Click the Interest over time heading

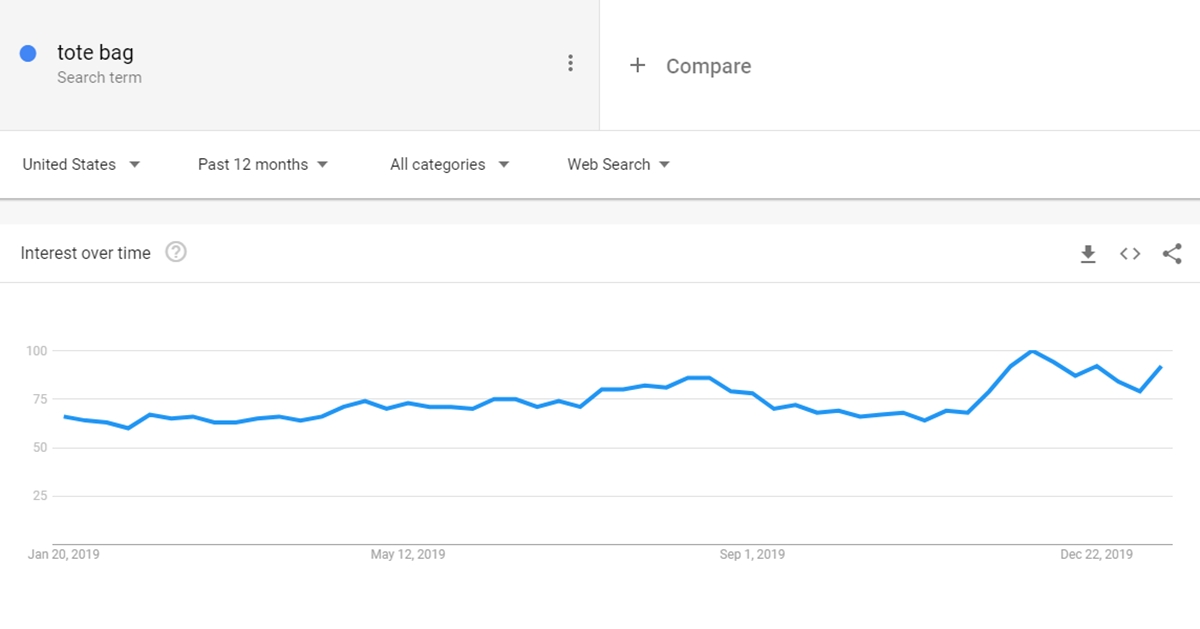(85, 253)
